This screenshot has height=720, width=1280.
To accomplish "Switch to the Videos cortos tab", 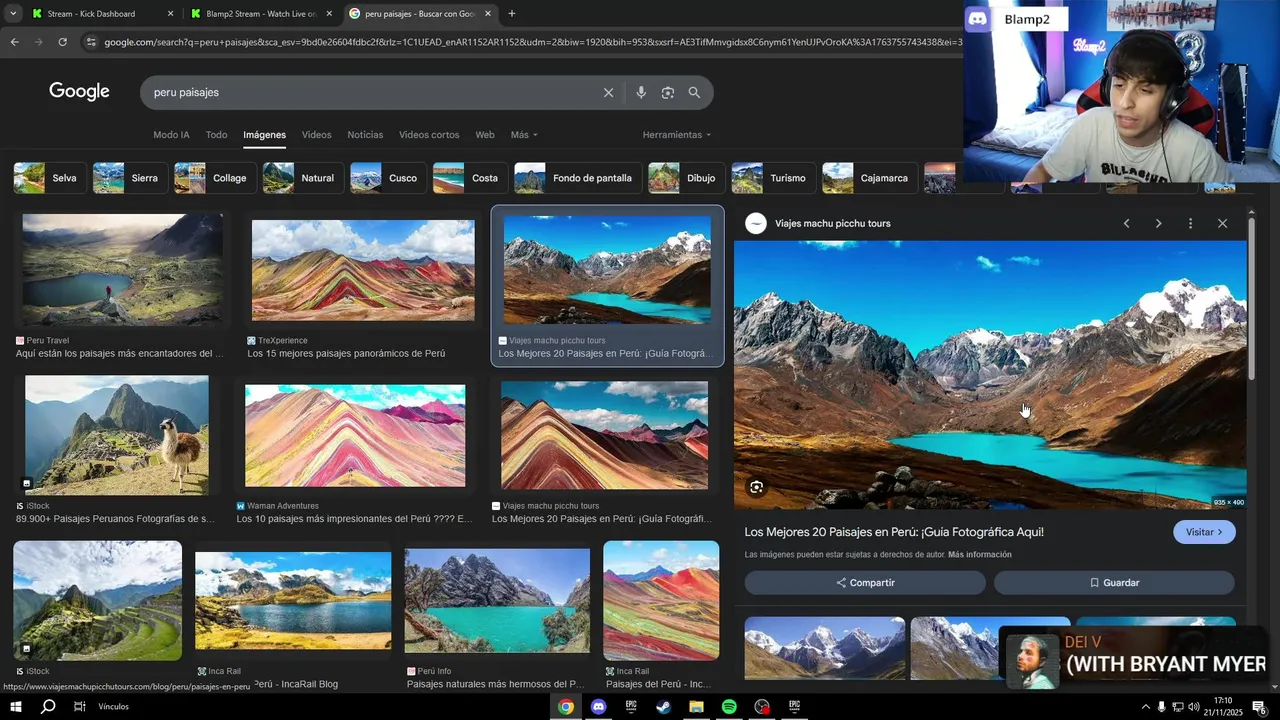I will coord(429,135).
